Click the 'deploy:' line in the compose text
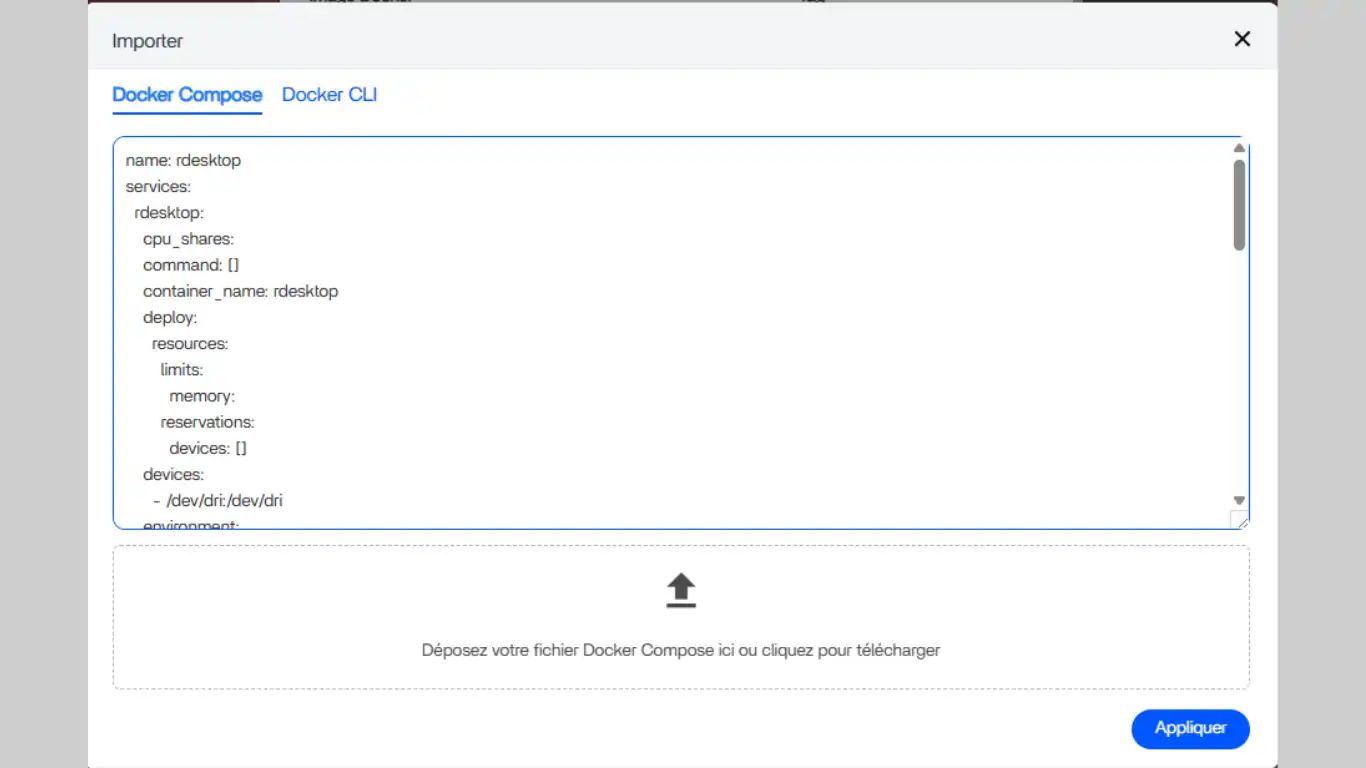The image size is (1366, 768). [170, 317]
